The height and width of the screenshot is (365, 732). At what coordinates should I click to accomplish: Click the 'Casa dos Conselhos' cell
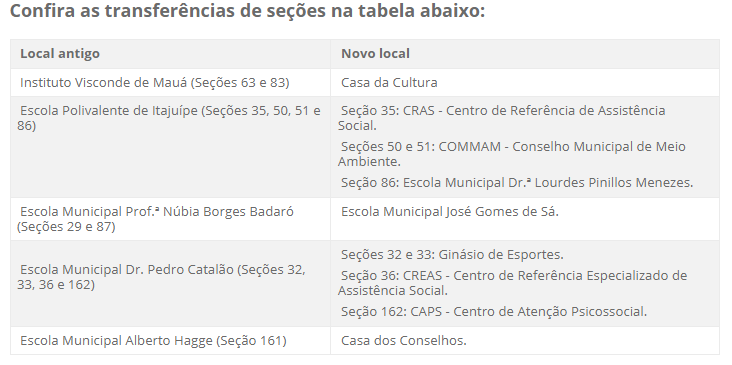coord(525,341)
